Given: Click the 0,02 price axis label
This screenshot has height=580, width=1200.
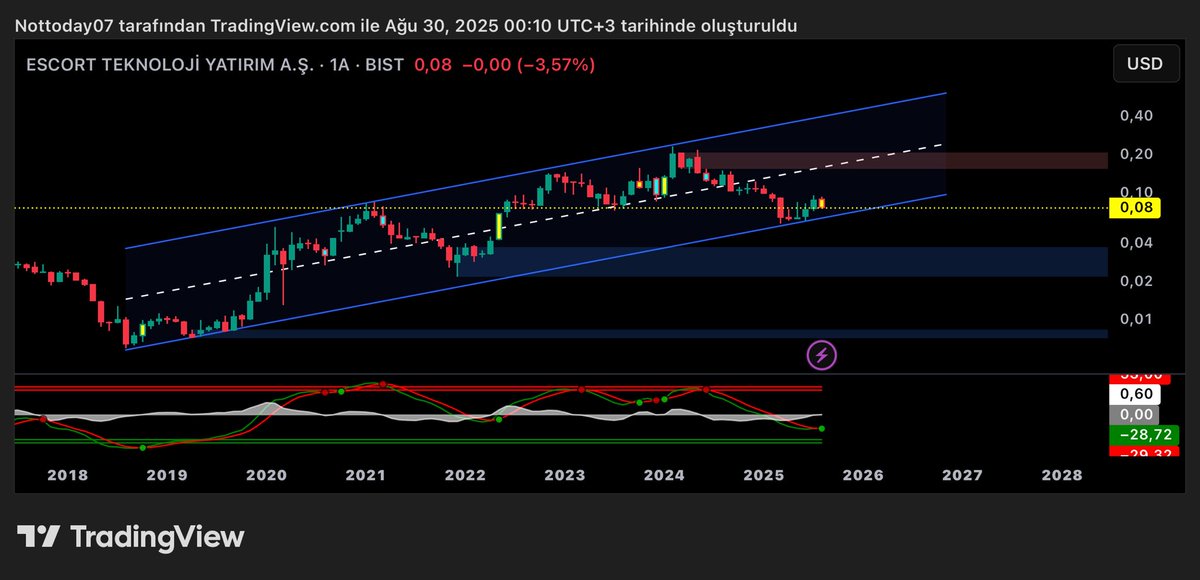Looking at the screenshot, I should pyautogui.click(x=1138, y=280).
